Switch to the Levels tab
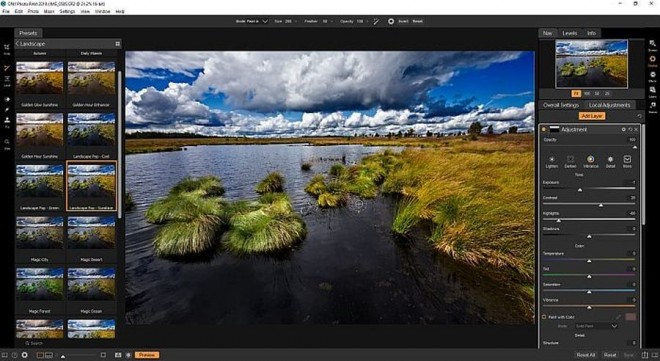 point(570,33)
